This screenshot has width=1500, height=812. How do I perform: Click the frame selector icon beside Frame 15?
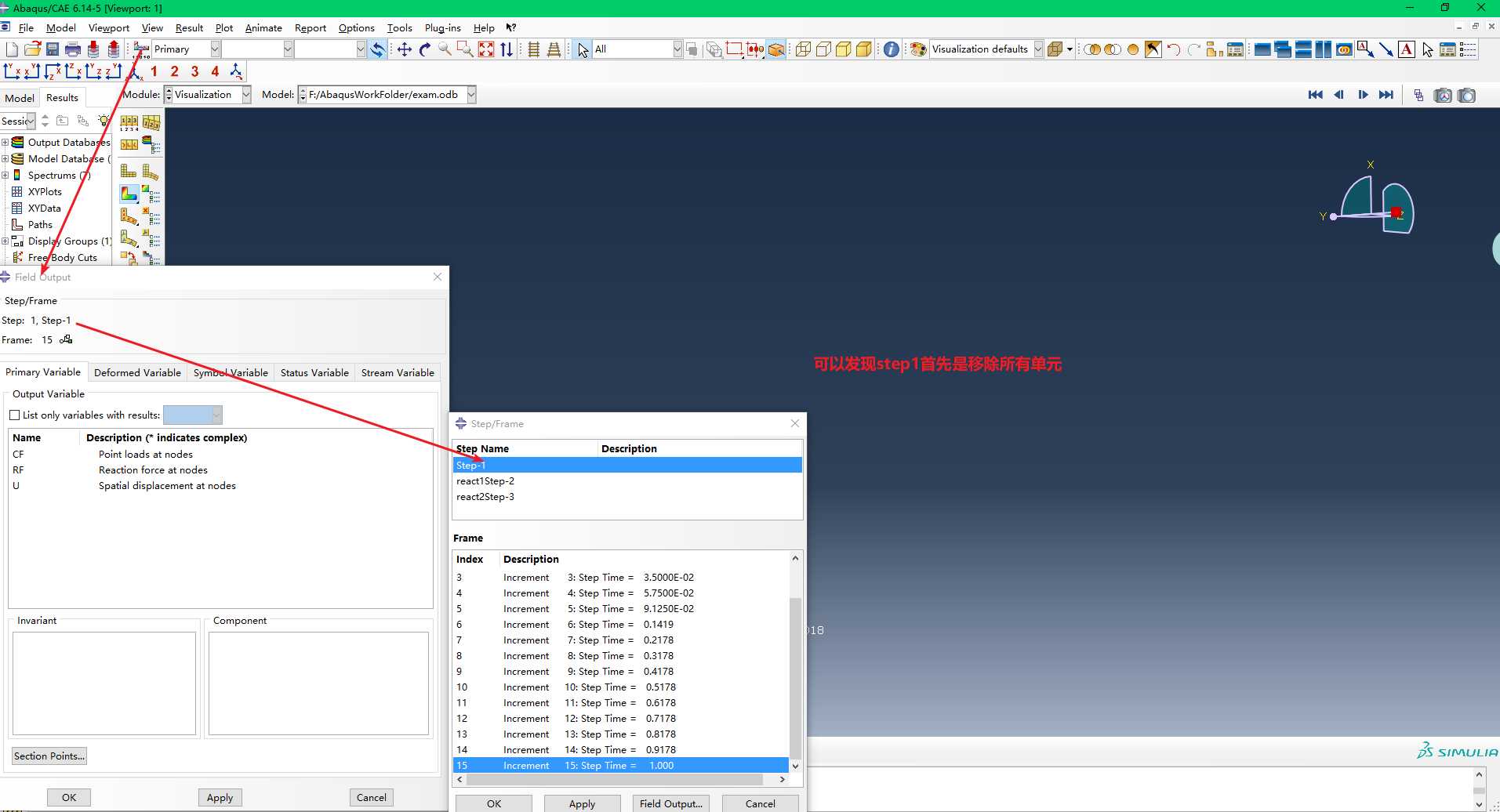click(x=66, y=339)
